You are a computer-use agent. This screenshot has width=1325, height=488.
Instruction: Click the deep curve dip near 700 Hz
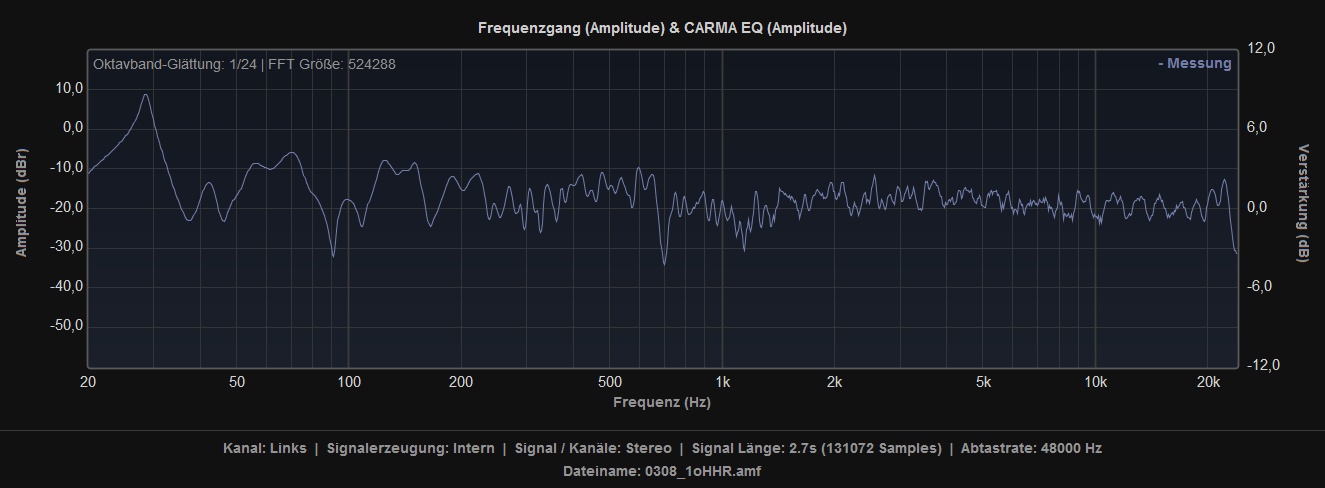point(664,263)
